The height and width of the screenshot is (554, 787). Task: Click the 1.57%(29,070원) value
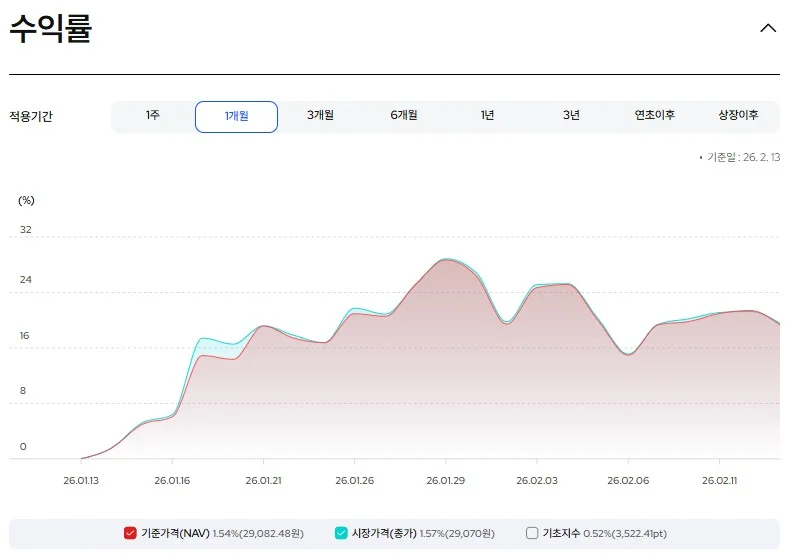click(x=457, y=533)
